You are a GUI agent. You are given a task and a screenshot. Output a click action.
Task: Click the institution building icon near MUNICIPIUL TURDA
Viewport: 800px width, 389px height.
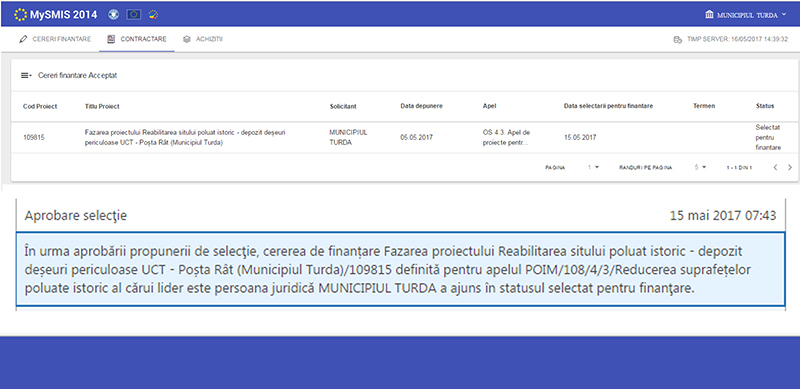(709, 15)
